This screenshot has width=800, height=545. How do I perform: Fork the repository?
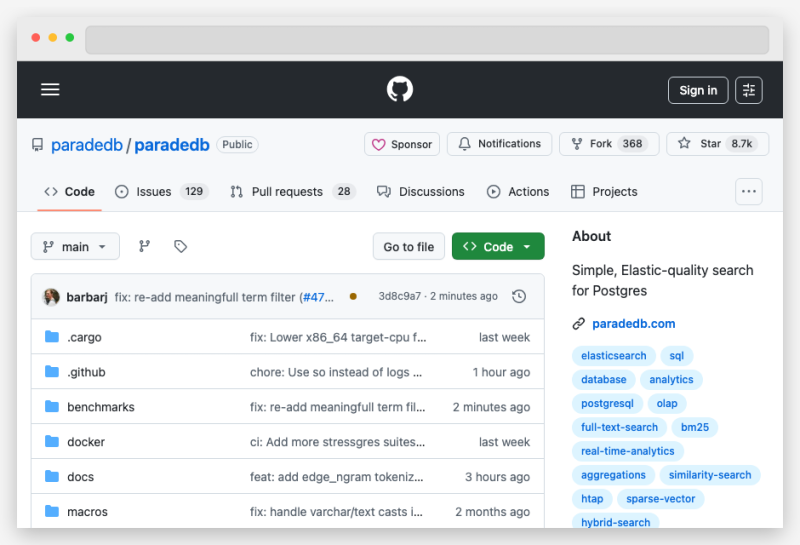(609, 144)
